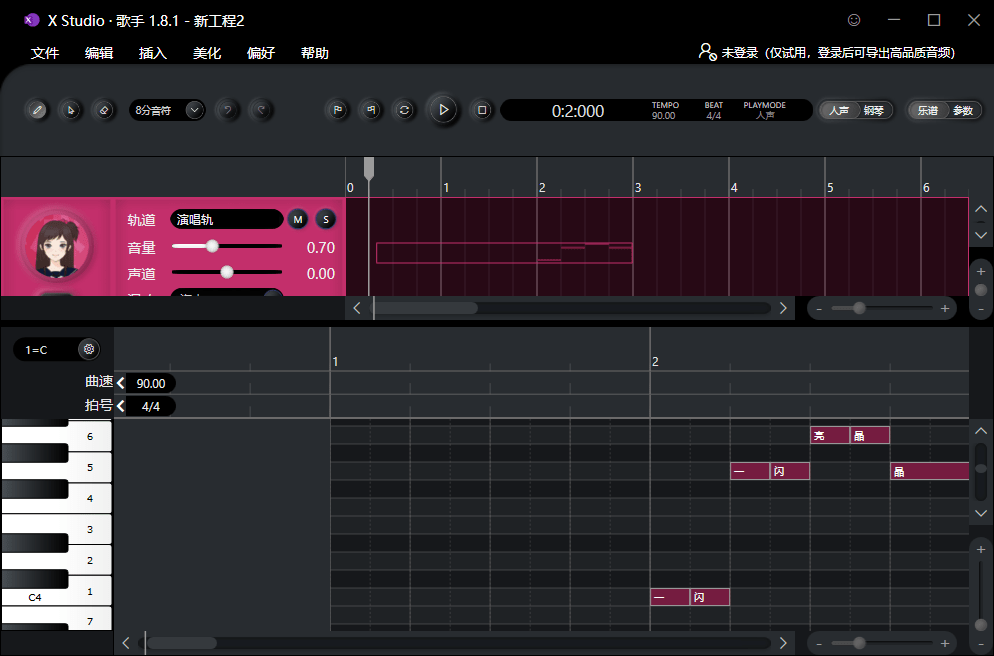Enable the metronome icon
The image size is (994, 656).
[371, 110]
